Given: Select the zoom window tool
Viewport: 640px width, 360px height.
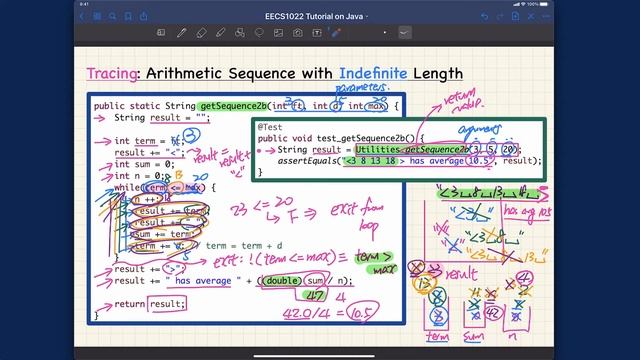Looking at the screenshot, I should pyautogui.click(x=161, y=33).
